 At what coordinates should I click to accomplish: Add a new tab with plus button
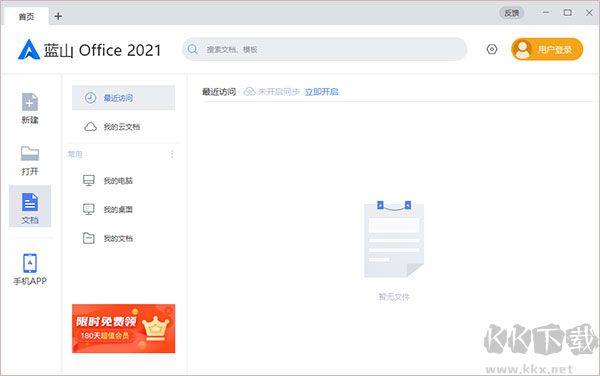(x=58, y=16)
